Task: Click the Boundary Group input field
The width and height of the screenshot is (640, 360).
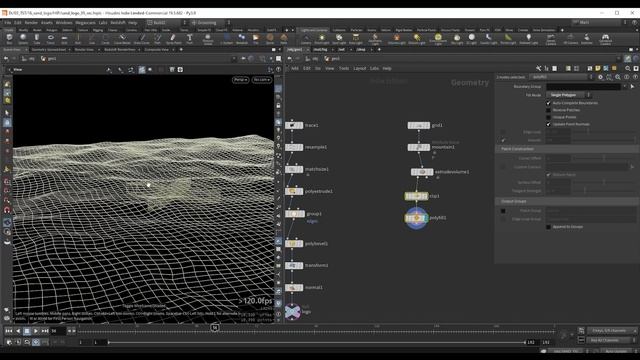Action: (583, 87)
